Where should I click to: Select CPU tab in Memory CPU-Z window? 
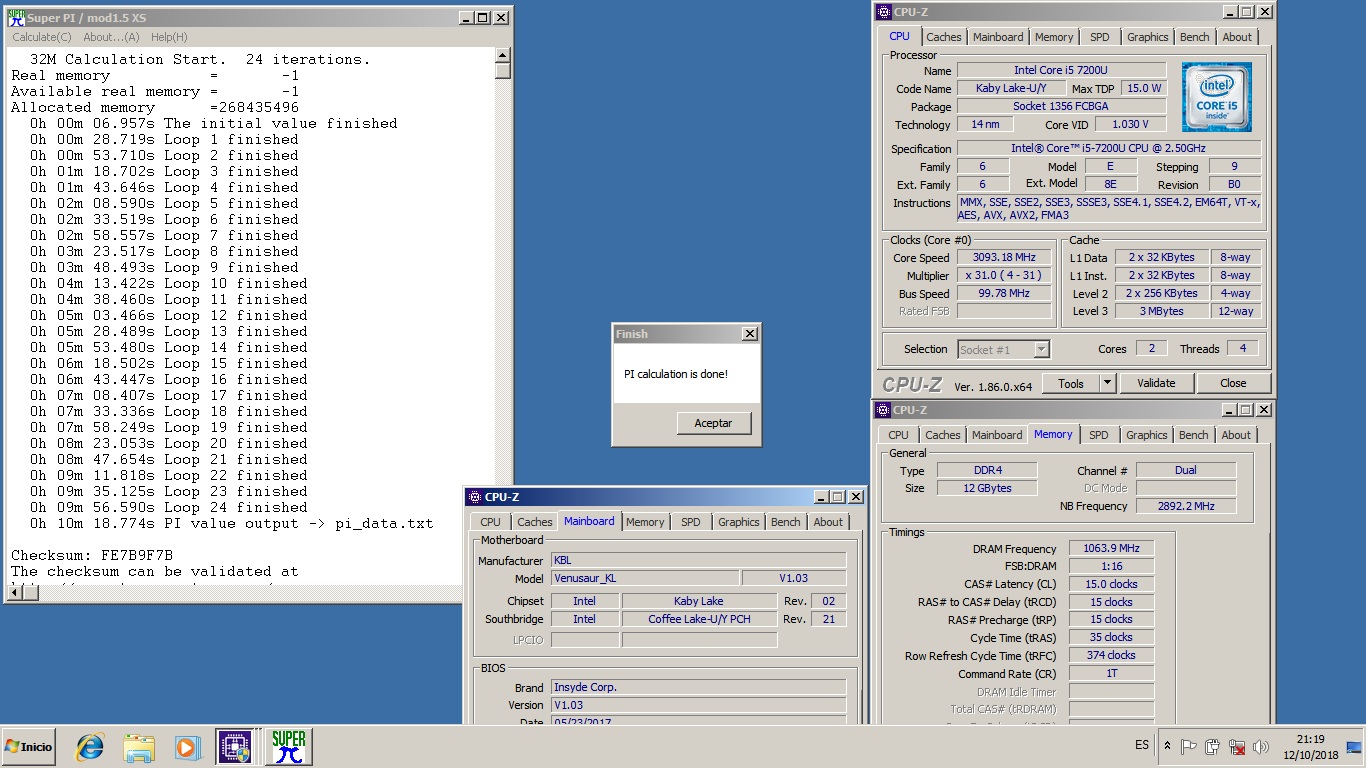pyautogui.click(x=898, y=435)
